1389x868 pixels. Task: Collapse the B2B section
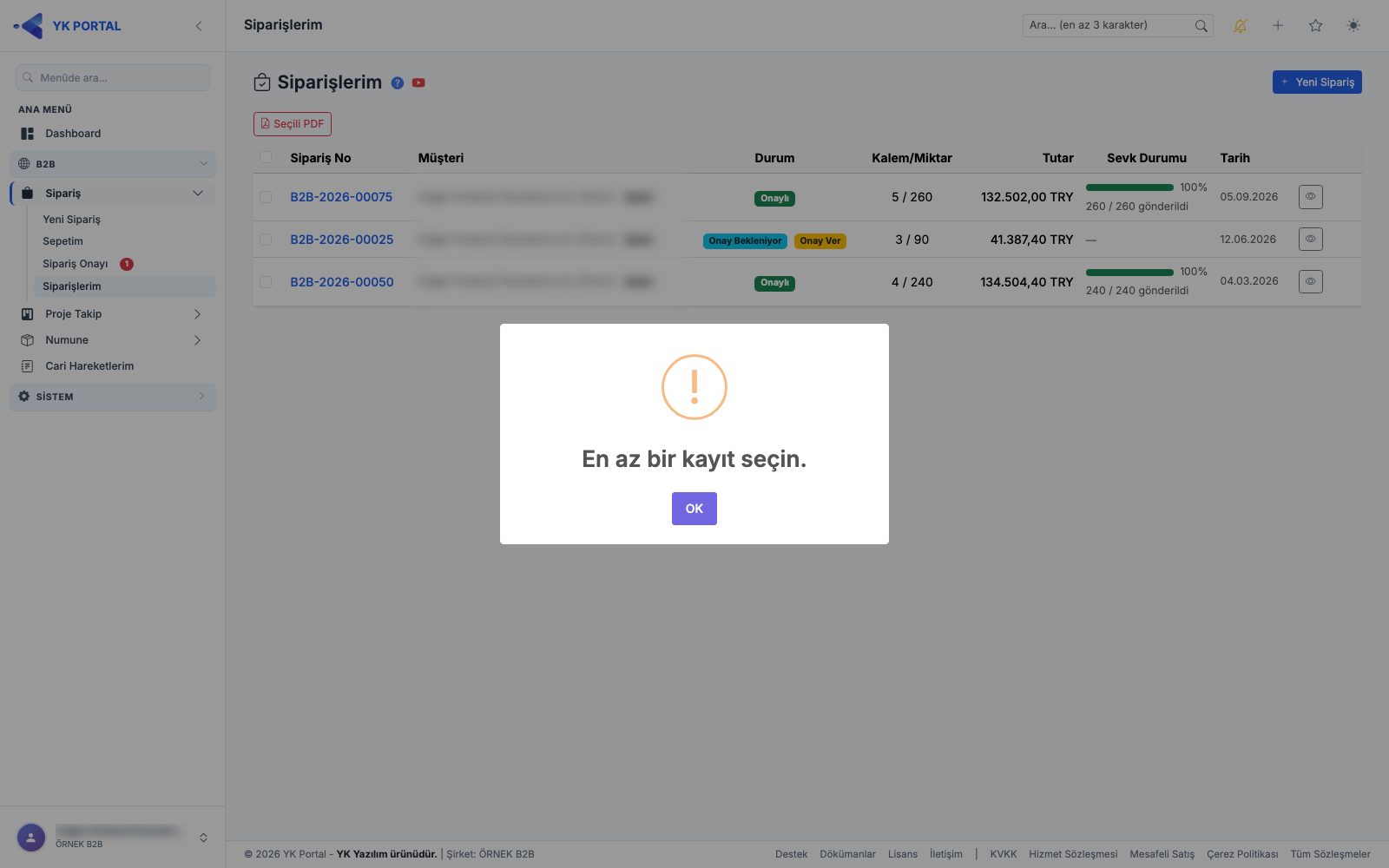point(113,164)
